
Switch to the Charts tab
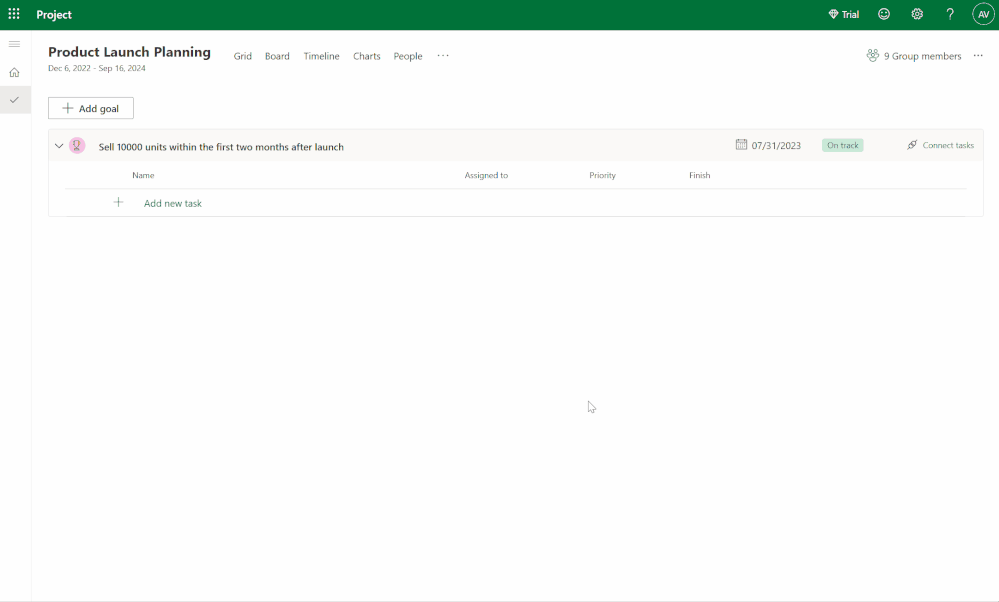[366, 56]
